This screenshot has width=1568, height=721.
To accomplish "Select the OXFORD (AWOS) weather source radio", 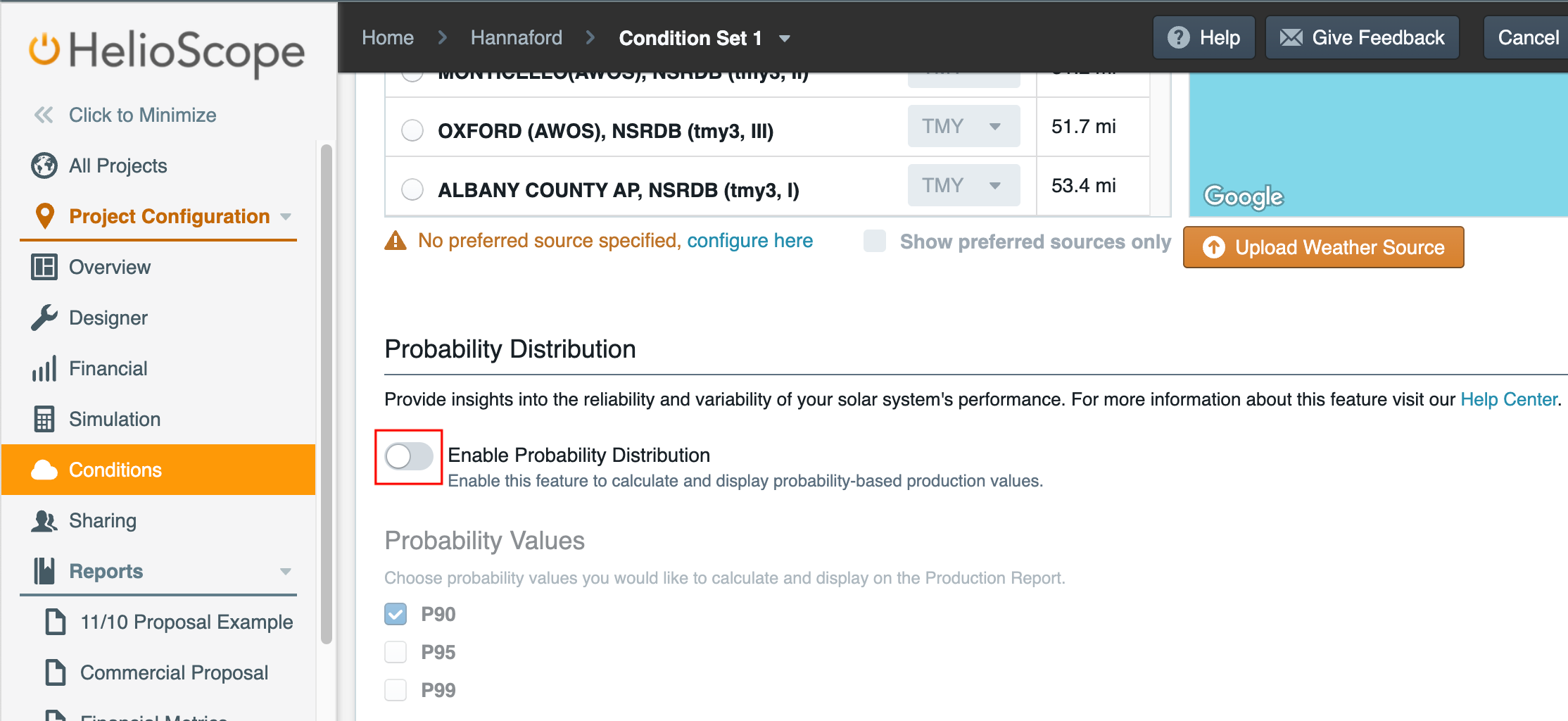I will tap(412, 130).
